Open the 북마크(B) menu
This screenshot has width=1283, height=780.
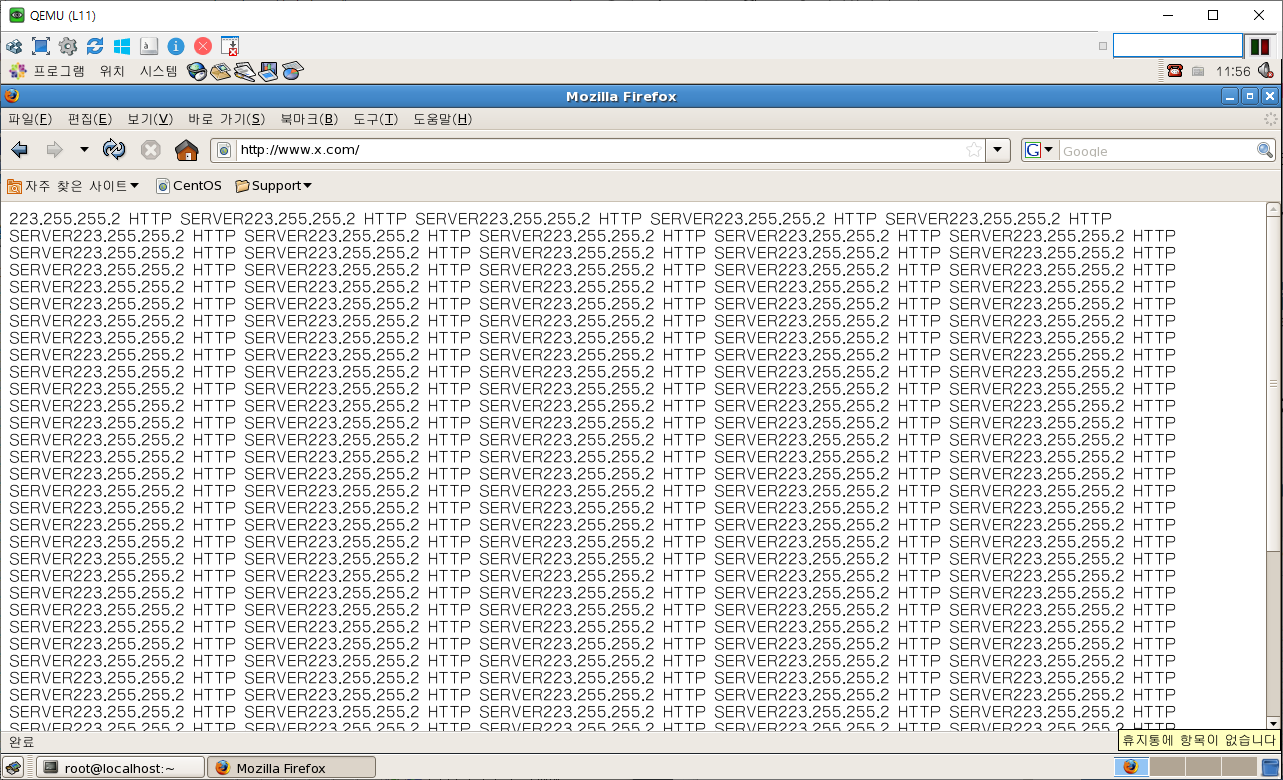coord(309,119)
